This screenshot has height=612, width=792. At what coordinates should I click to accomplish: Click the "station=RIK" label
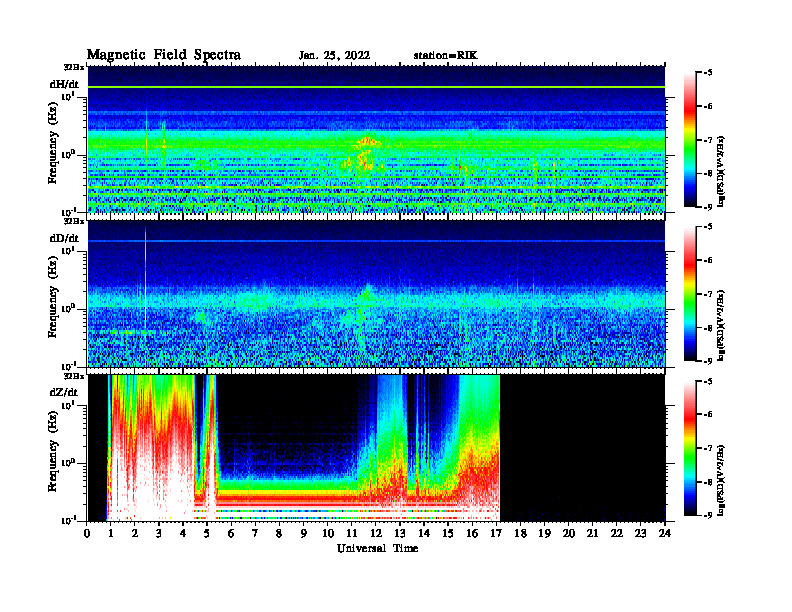445,56
